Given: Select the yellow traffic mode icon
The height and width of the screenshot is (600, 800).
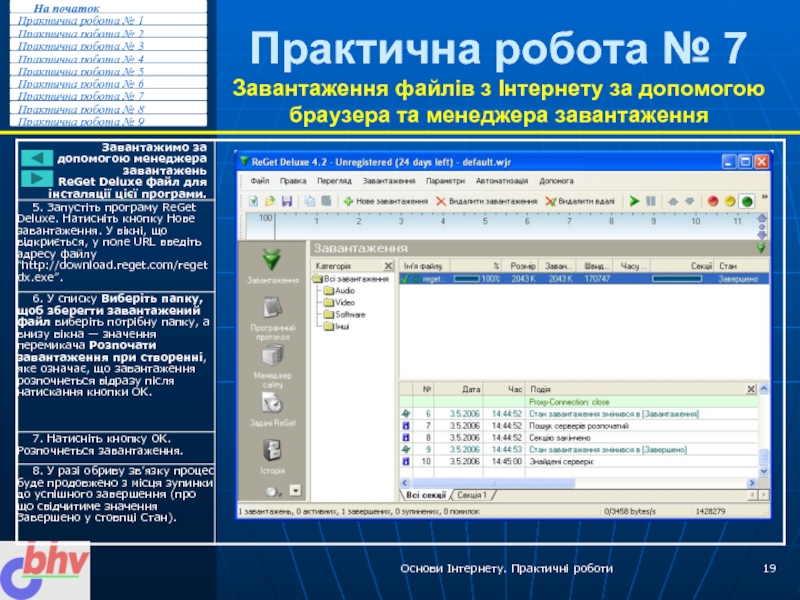Looking at the screenshot, I should [730, 202].
